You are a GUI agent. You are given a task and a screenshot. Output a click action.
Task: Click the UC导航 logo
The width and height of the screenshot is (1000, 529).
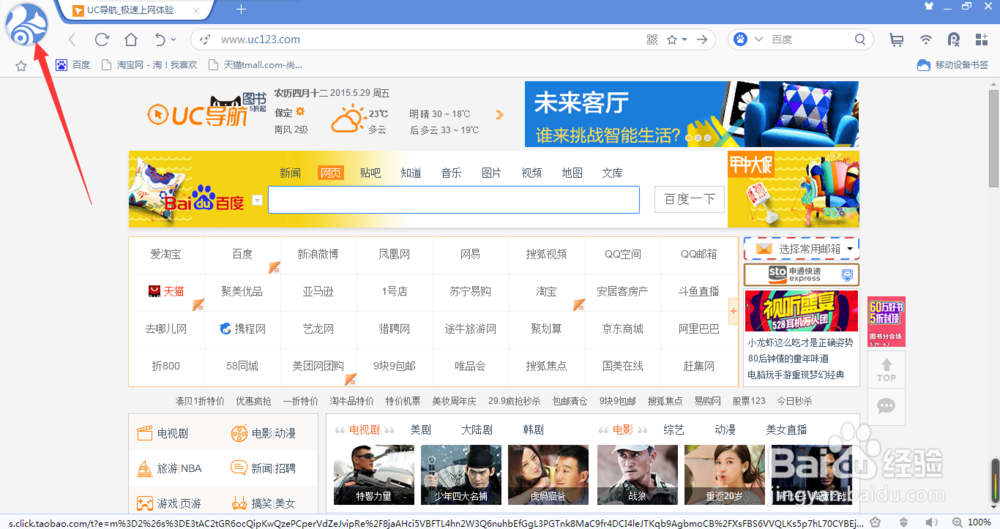coord(197,115)
